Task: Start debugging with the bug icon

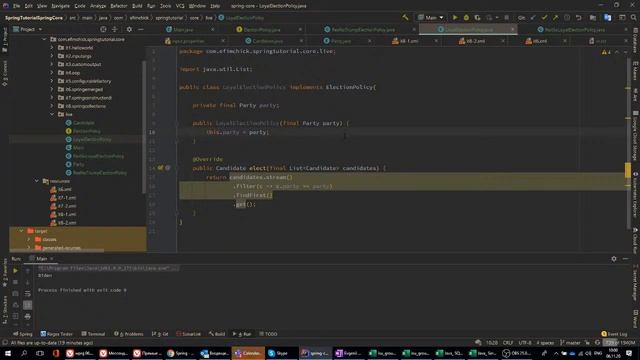Action: click(x=466, y=18)
